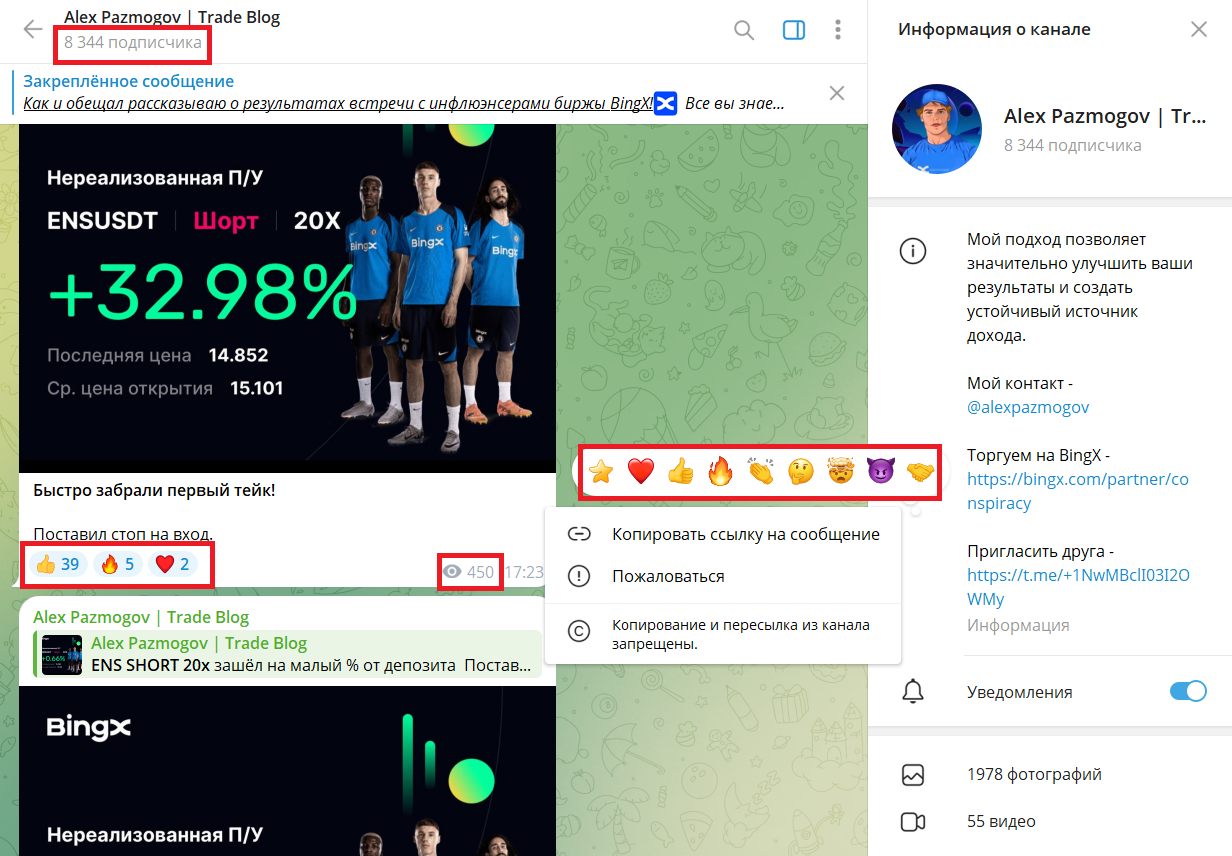1232x856 pixels.
Task: React with the star emoji
Action: click(601, 471)
